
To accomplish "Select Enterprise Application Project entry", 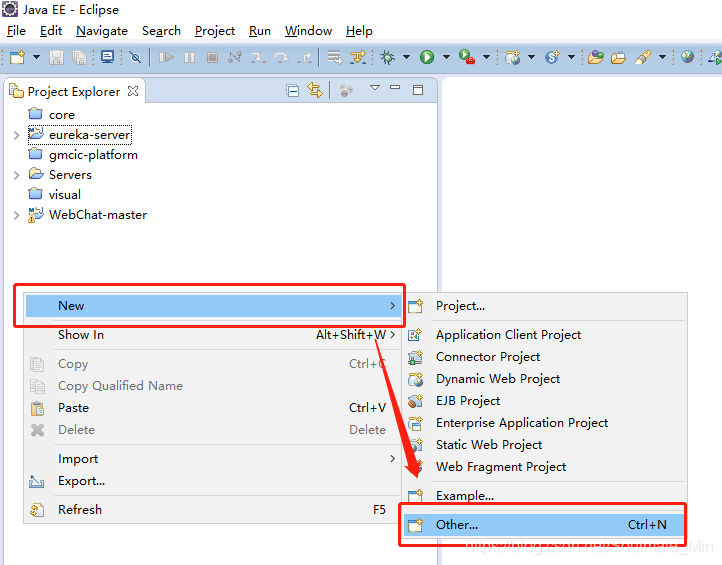I will click(x=545, y=423).
